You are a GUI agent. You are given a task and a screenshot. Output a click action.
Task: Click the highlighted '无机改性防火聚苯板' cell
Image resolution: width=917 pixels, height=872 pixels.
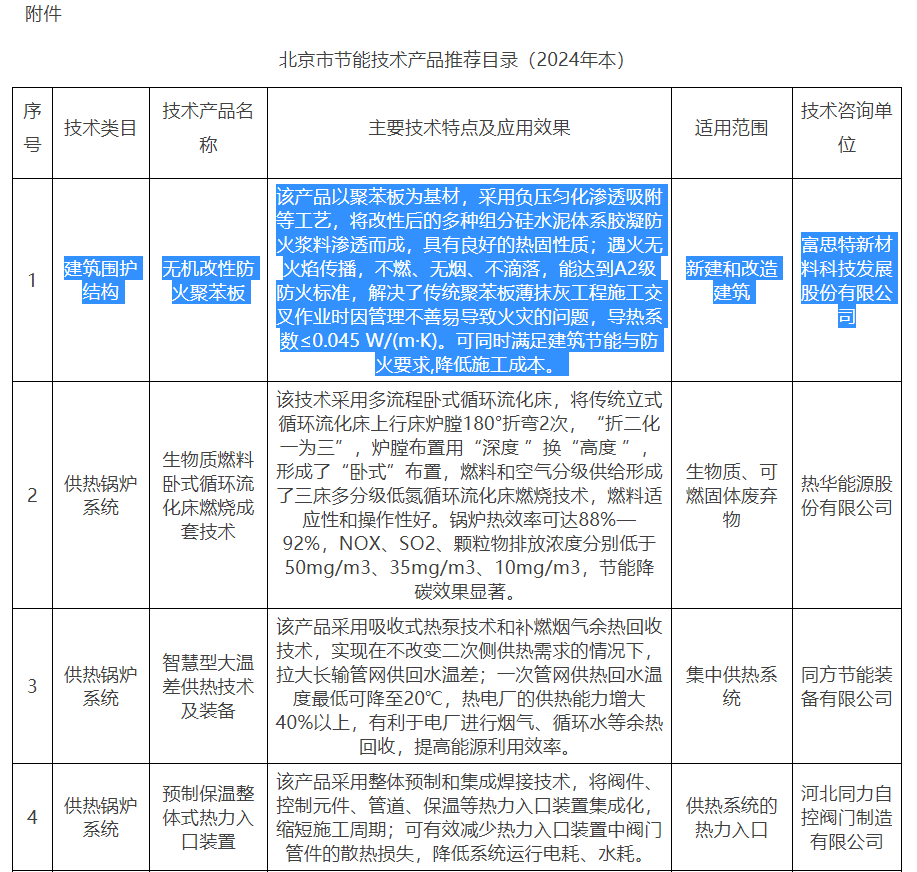pyautogui.click(x=208, y=280)
